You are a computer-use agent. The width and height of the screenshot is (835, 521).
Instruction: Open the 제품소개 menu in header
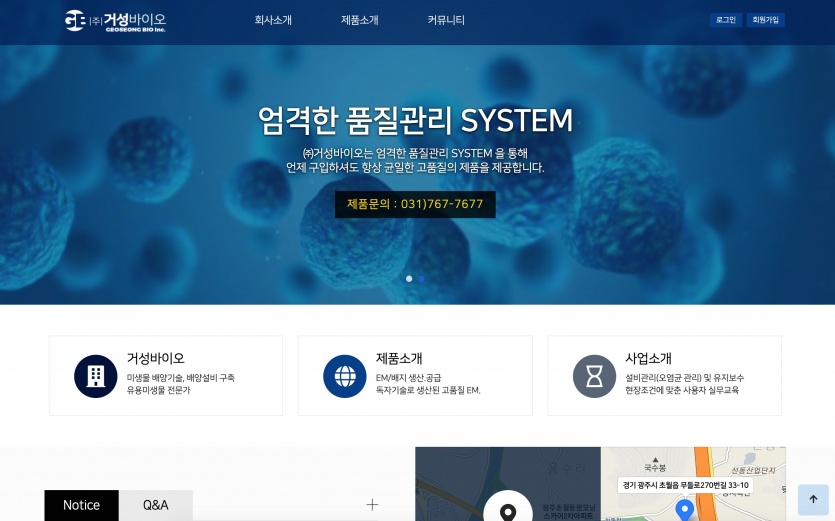coord(359,20)
